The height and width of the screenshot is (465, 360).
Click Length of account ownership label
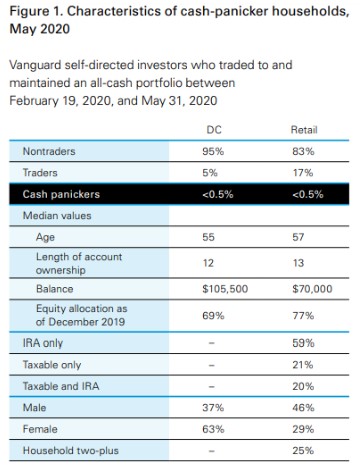(x=79, y=263)
